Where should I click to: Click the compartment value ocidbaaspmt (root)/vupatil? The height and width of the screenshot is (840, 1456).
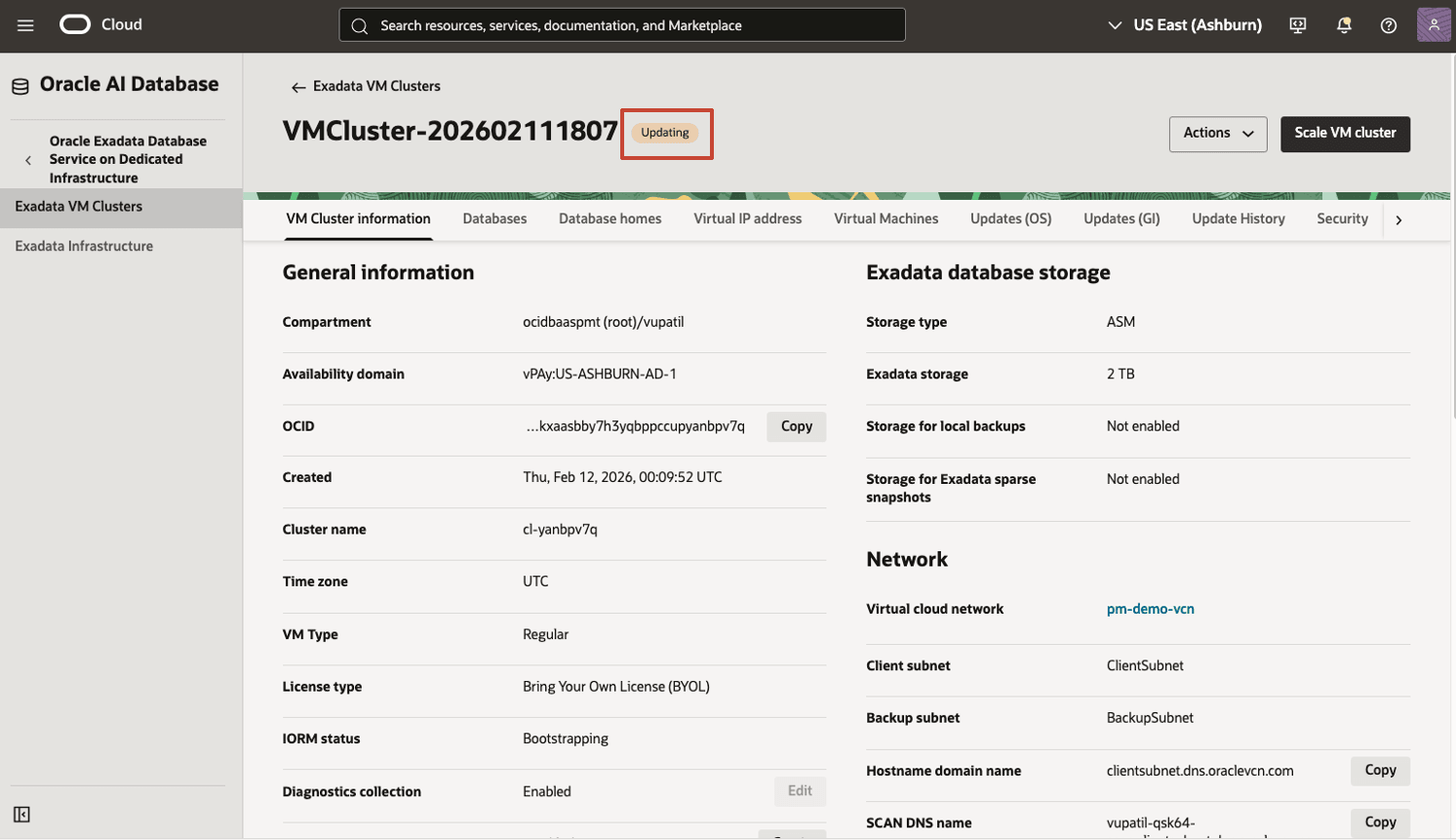tap(603, 322)
